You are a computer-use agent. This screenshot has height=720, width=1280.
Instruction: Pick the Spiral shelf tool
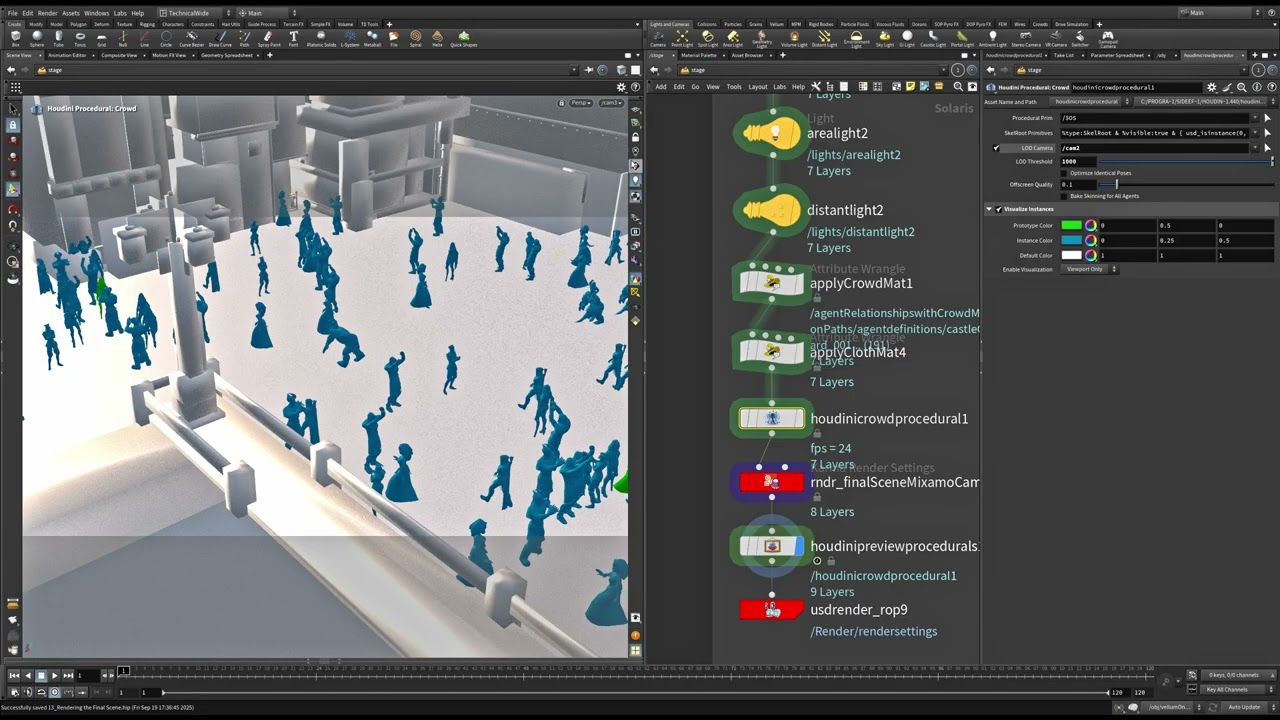pyautogui.click(x=415, y=39)
